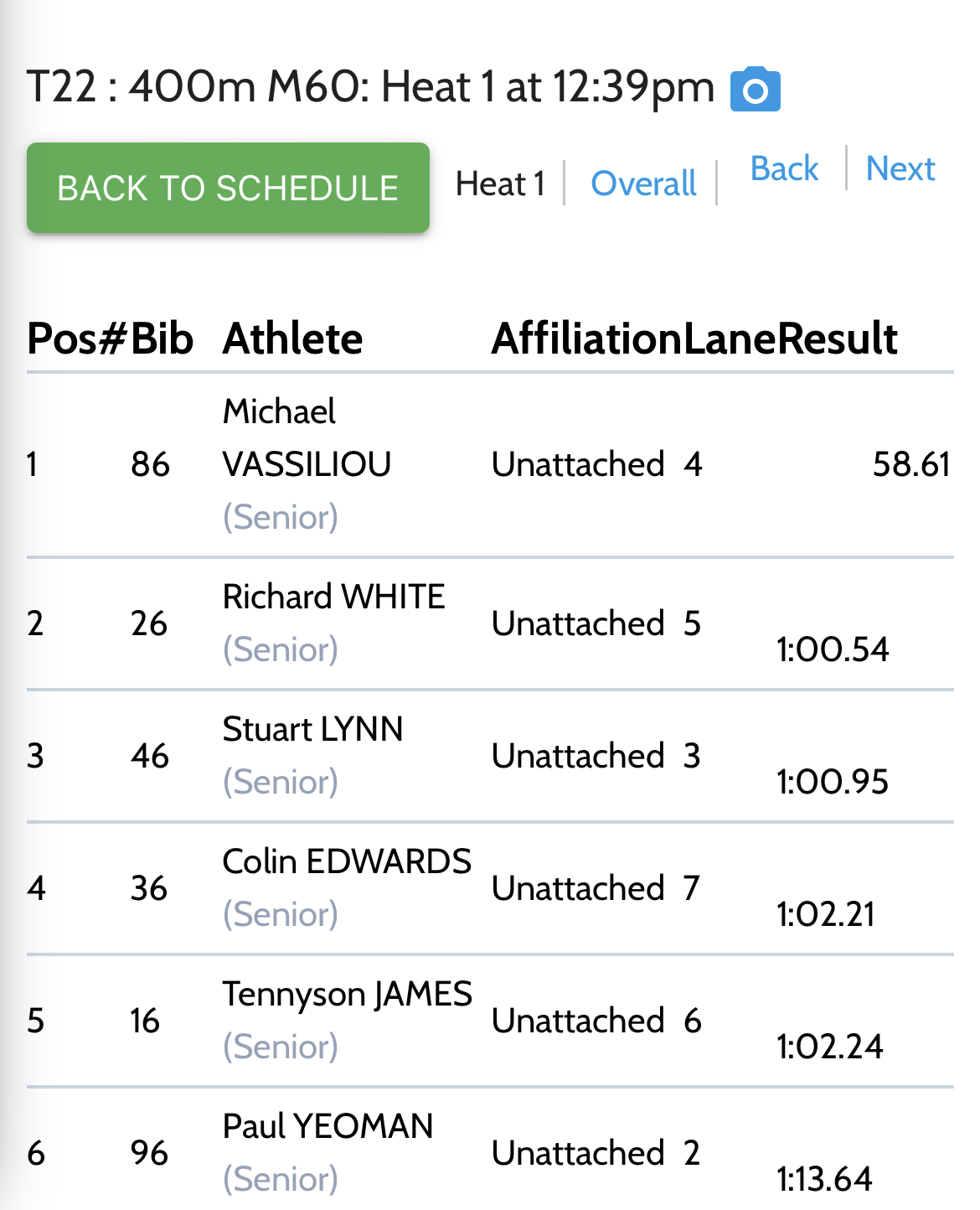Viewport: 980px width, 1210px height.
Task: Click the Result column header
Action: click(x=837, y=339)
